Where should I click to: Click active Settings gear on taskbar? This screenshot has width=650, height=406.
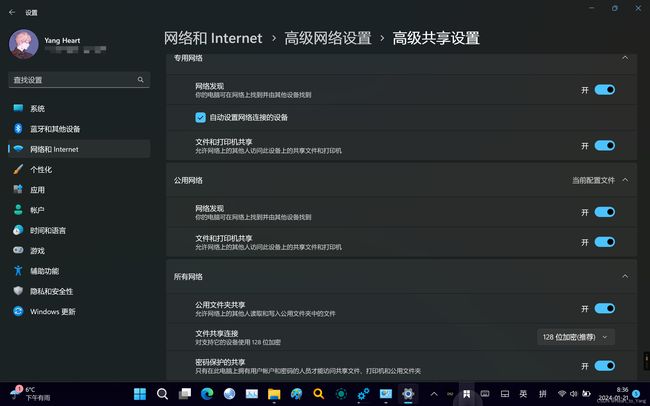coord(408,394)
